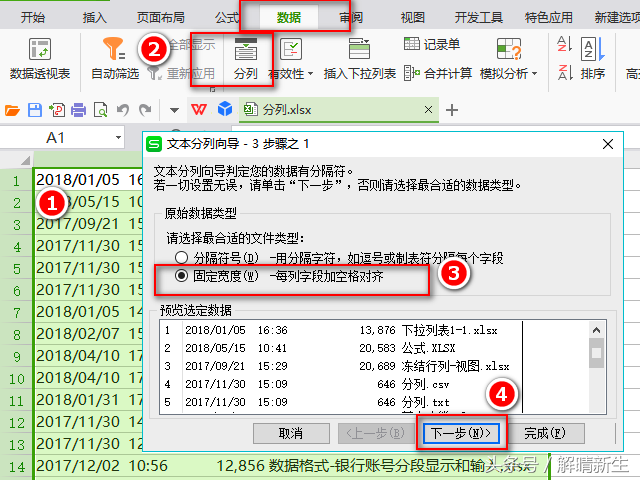
Task: Click preview row 公式.XLSX
Action: [x=341, y=348]
